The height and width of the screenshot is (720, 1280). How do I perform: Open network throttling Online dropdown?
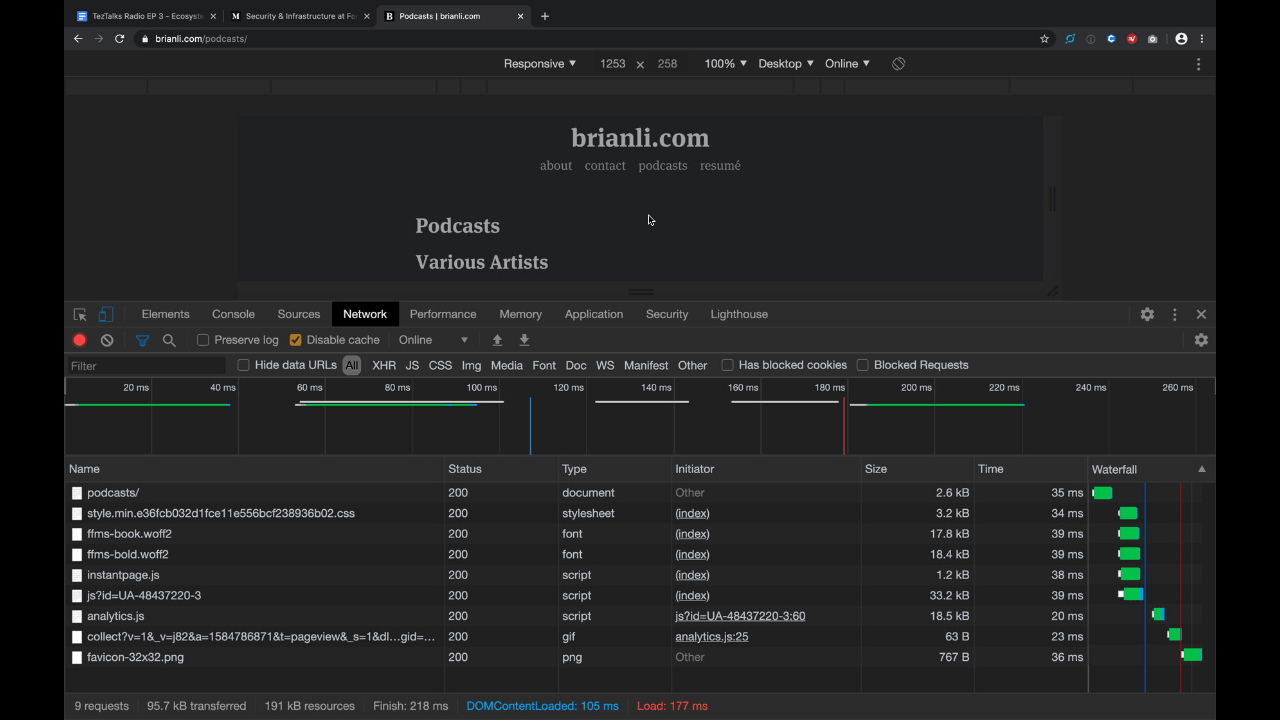(x=433, y=340)
